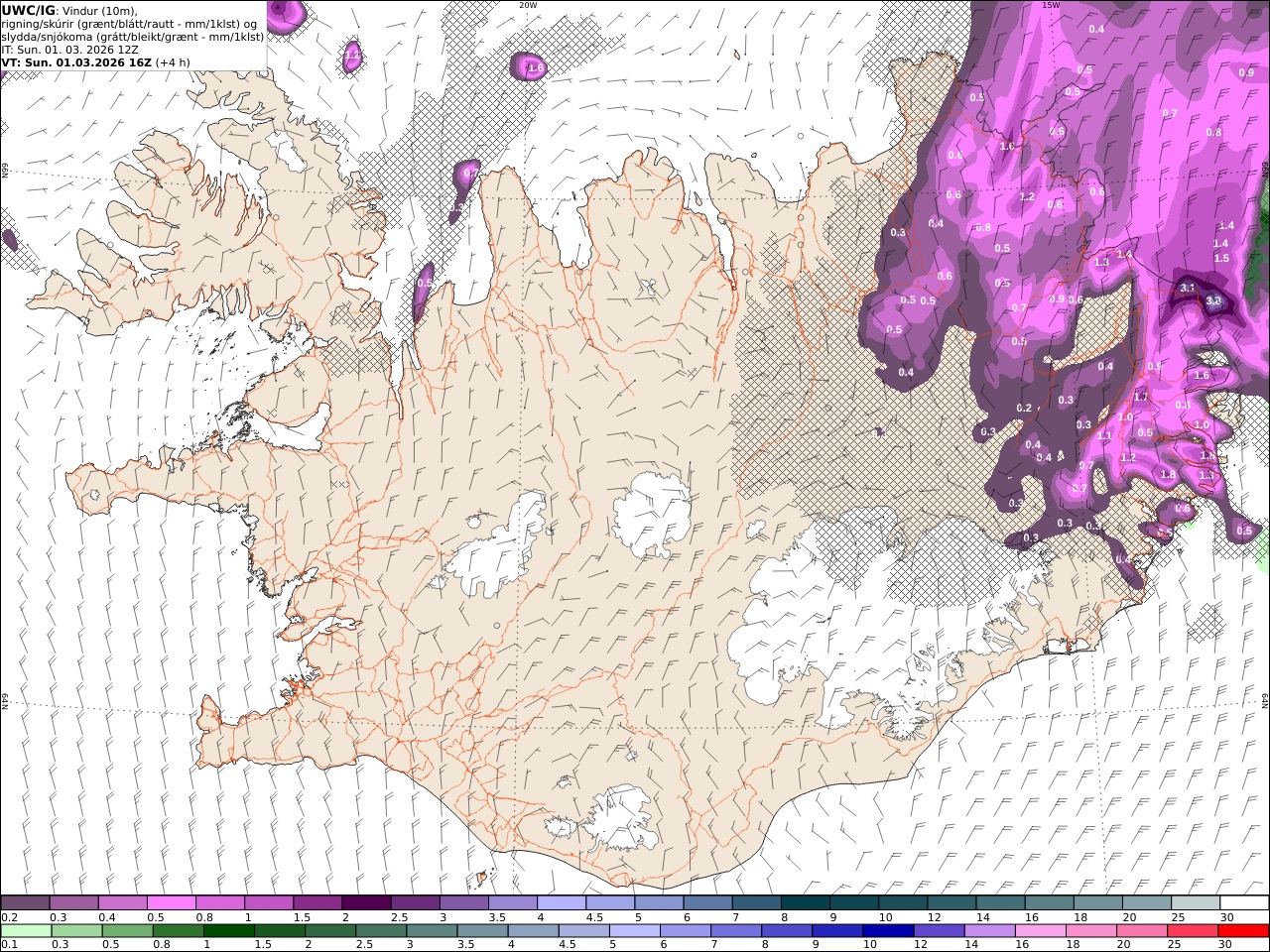The height and width of the screenshot is (952, 1270).
Task: Click the dark gray-purple 0.2–0.3 snow swatch
Action: 25,902
